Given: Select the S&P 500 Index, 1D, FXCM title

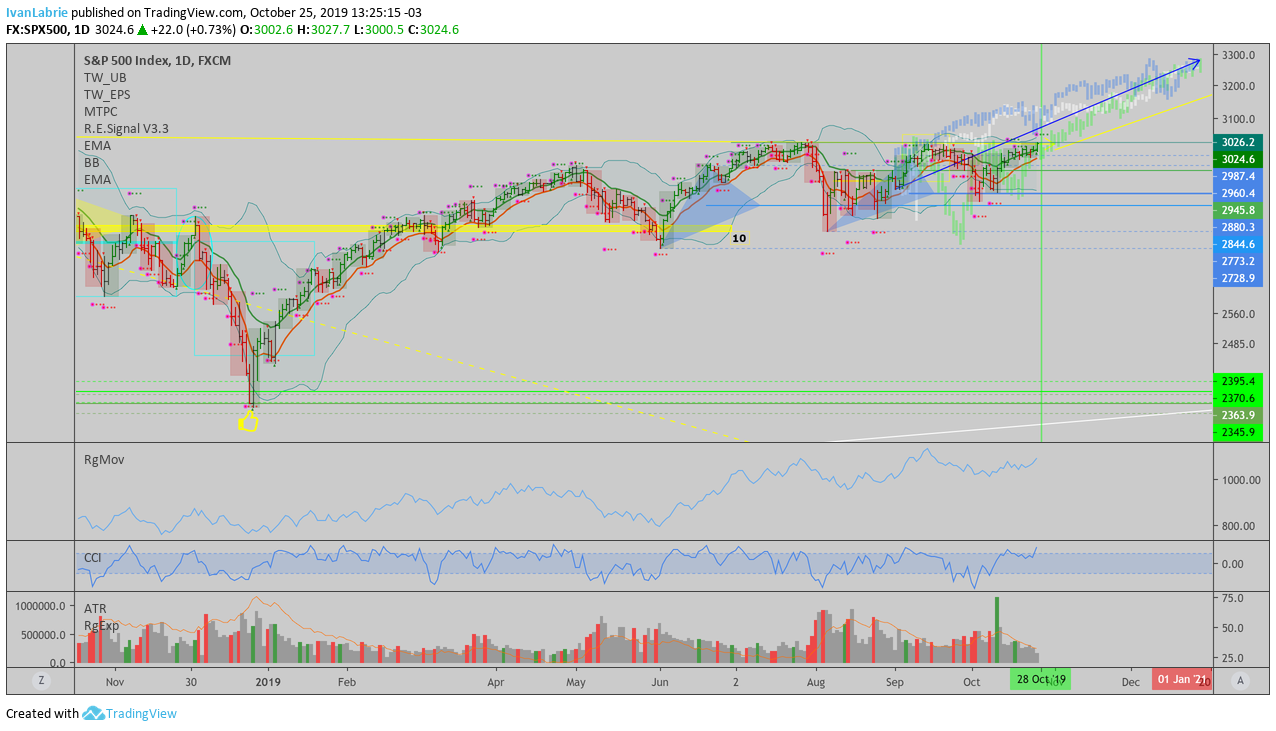Looking at the screenshot, I should click(x=157, y=61).
